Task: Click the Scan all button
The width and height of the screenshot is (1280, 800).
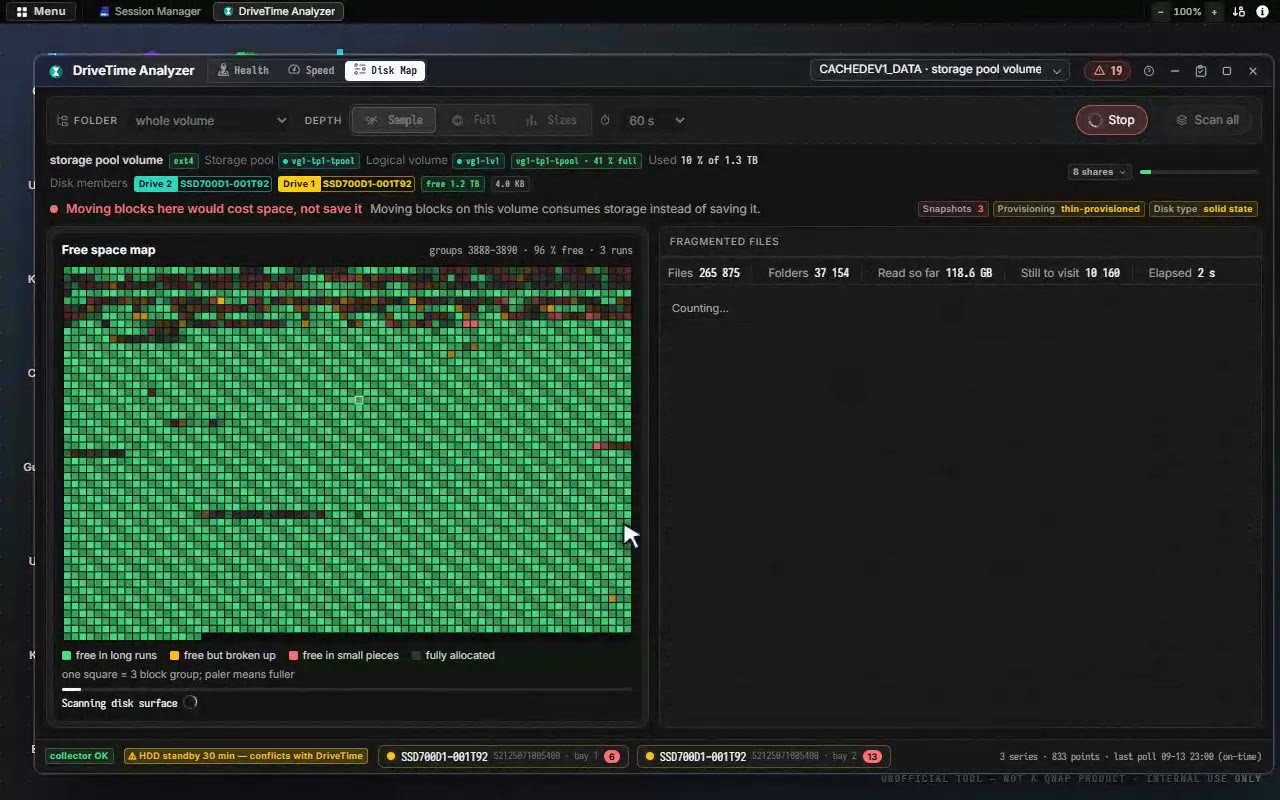Action: (1207, 120)
